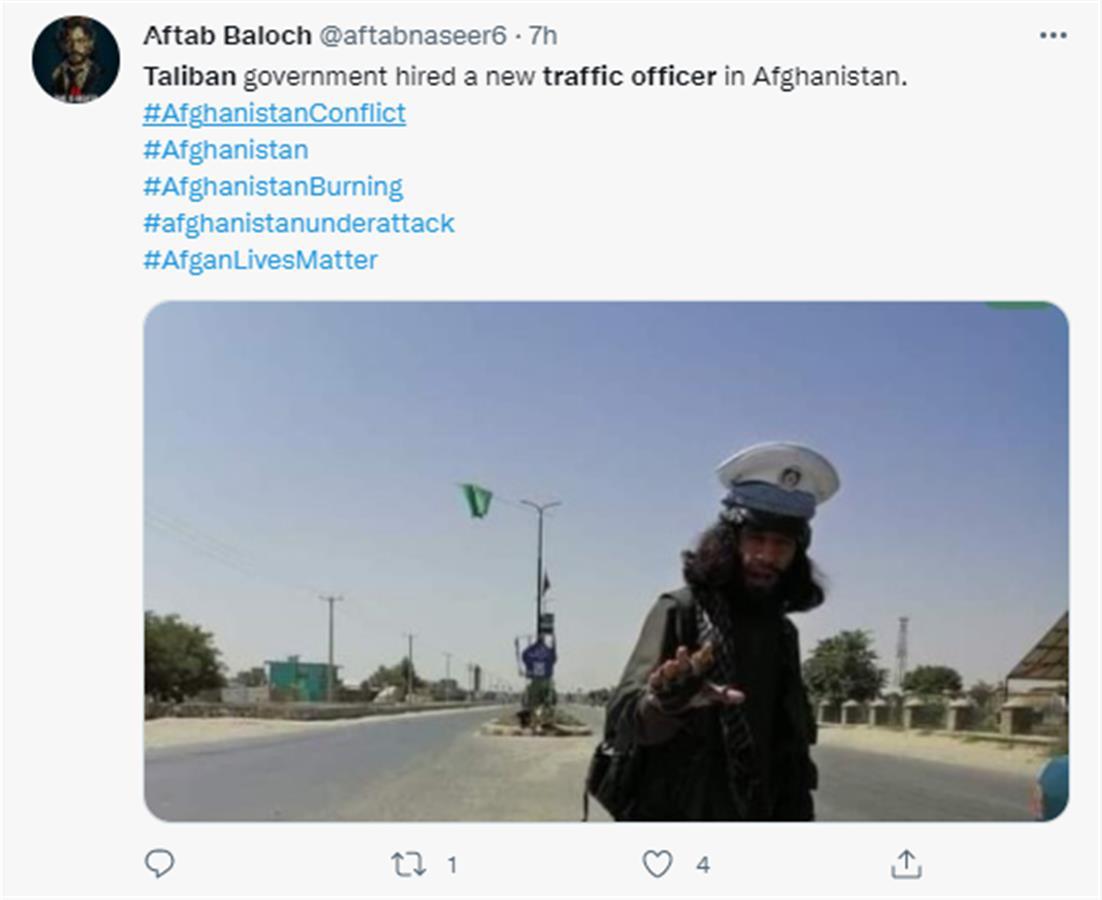Click the 7h timestamp
1102x900 pixels.
(543, 35)
